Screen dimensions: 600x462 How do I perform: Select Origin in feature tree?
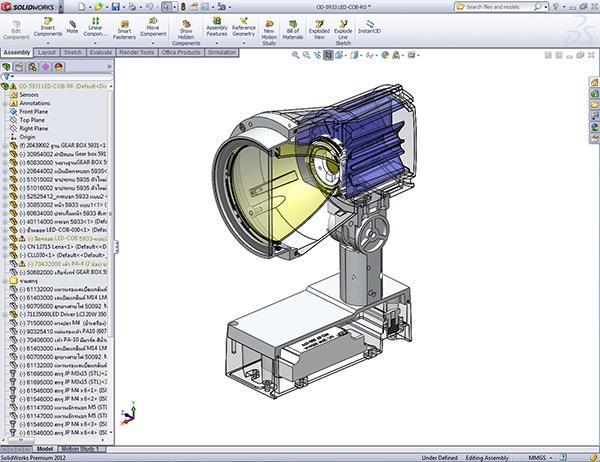(x=27, y=137)
